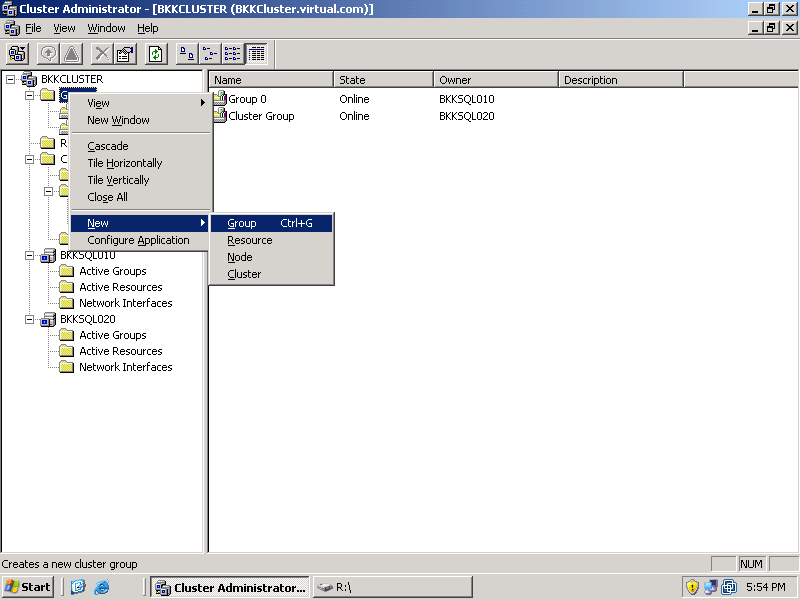The width and height of the screenshot is (800, 600).
Task: Click the Open Connection toolbar icon
Action: pyautogui.click(x=17, y=54)
